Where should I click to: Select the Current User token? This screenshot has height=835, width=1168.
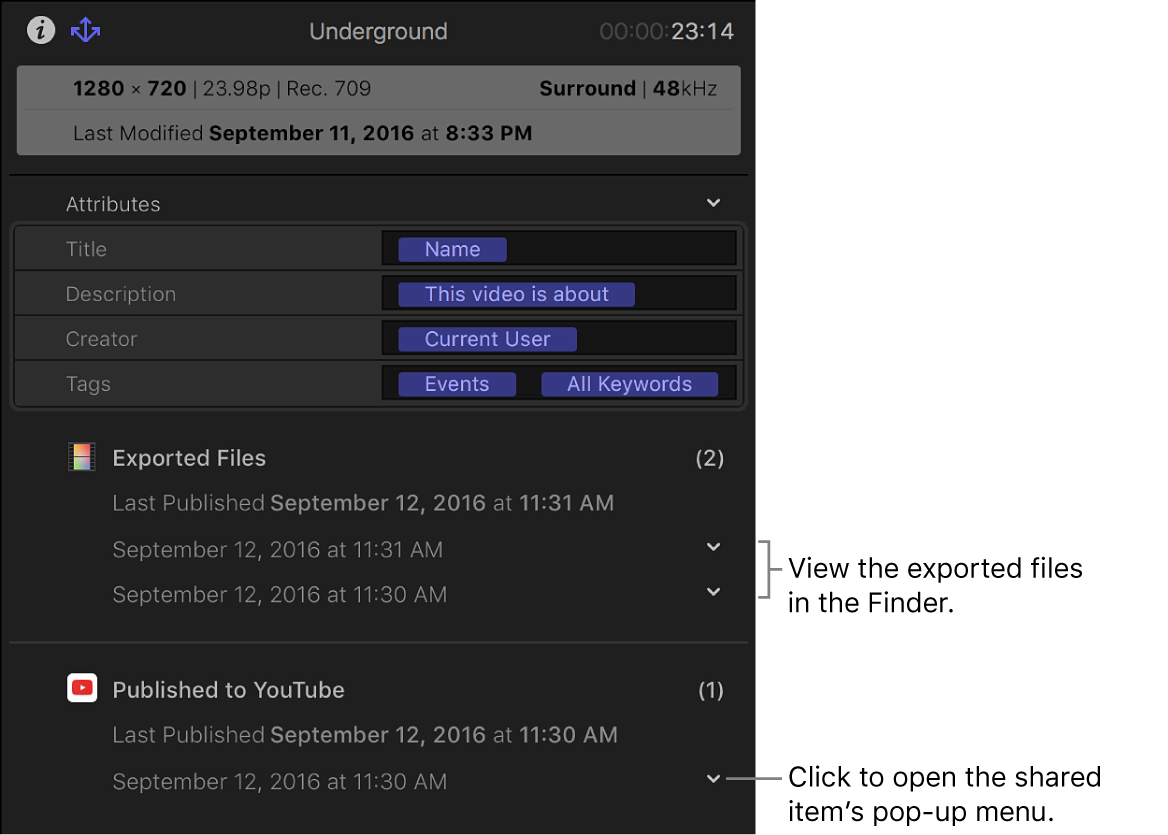click(x=487, y=339)
